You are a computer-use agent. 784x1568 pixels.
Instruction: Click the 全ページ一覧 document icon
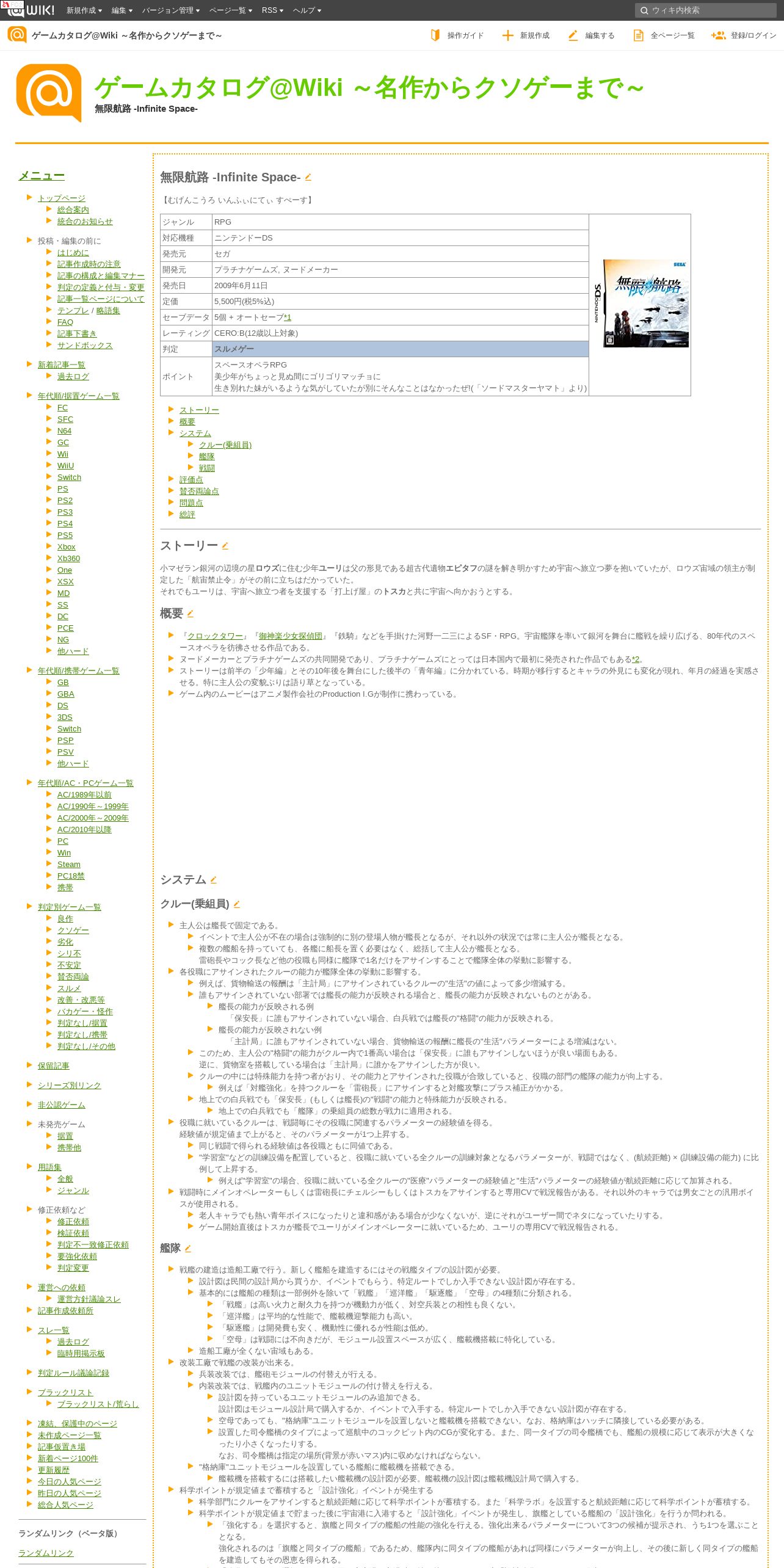[x=638, y=35]
